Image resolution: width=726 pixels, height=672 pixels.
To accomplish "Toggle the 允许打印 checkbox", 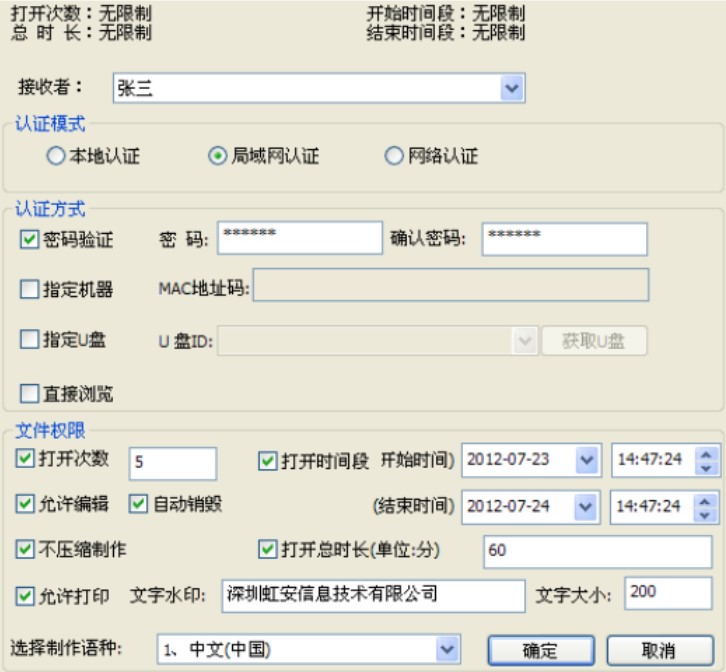I will point(26,596).
